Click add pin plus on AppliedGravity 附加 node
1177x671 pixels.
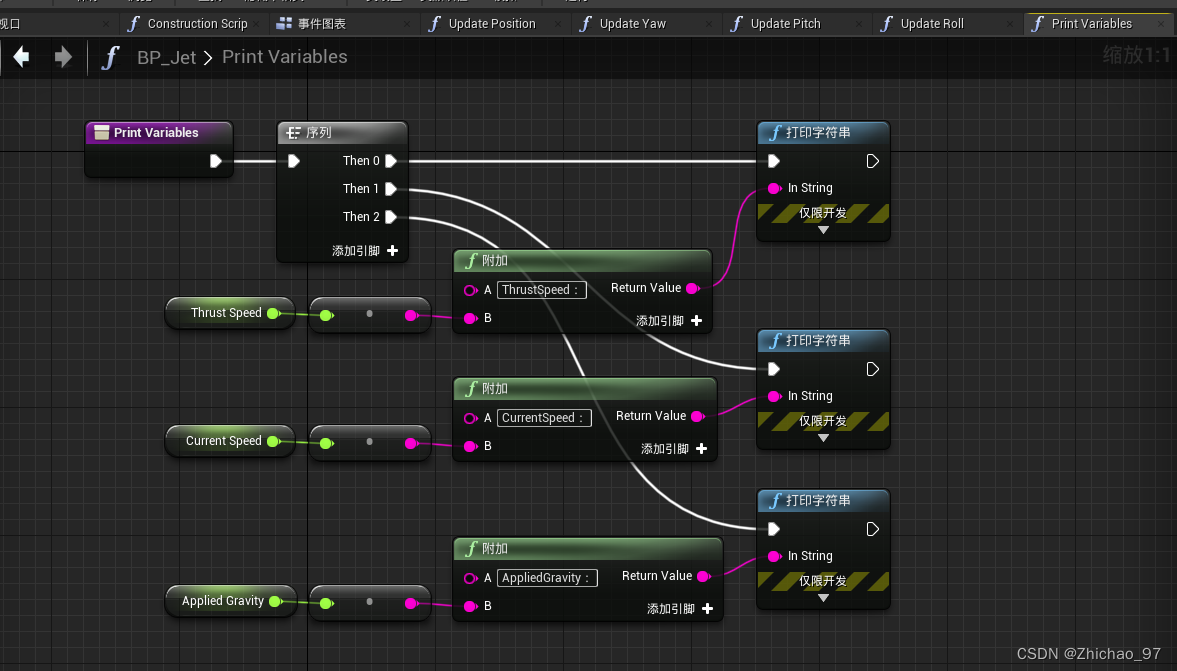[x=707, y=608]
